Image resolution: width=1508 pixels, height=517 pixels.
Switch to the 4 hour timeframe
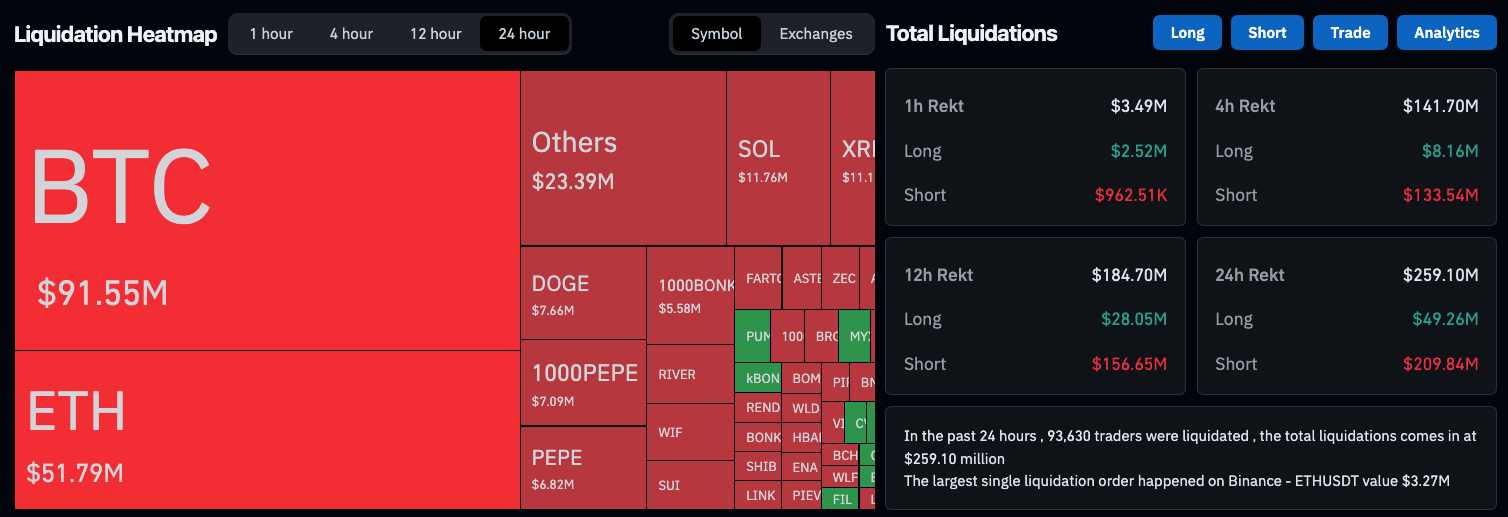click(351, 34)
